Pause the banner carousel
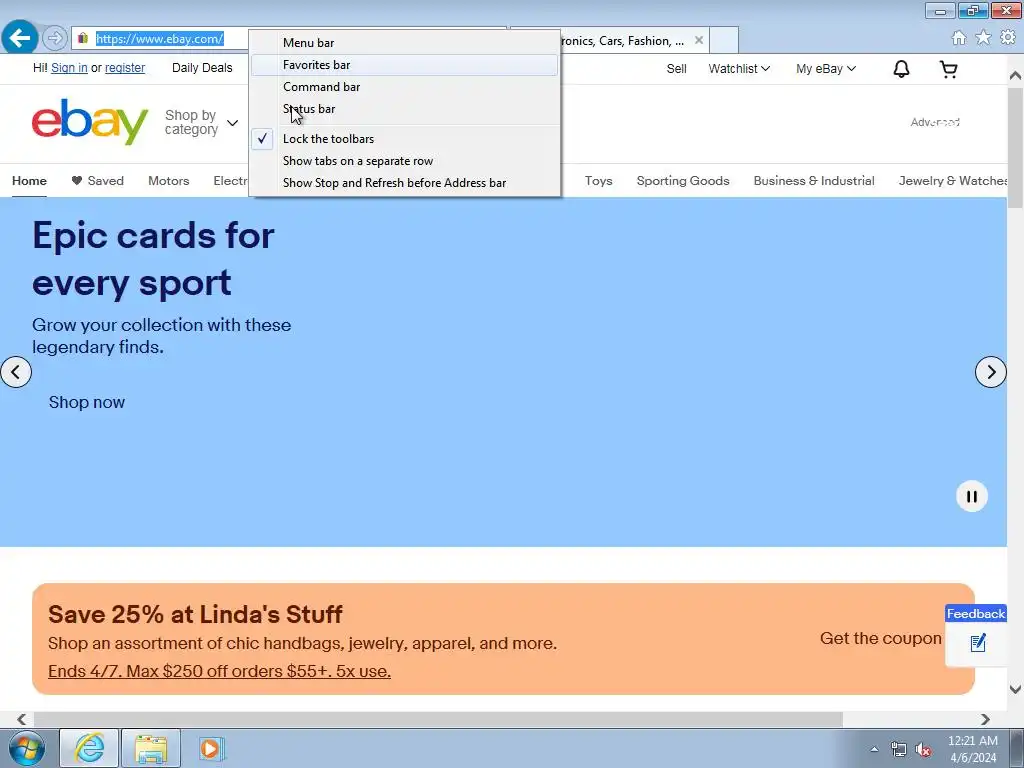 (x=972, y=496)
